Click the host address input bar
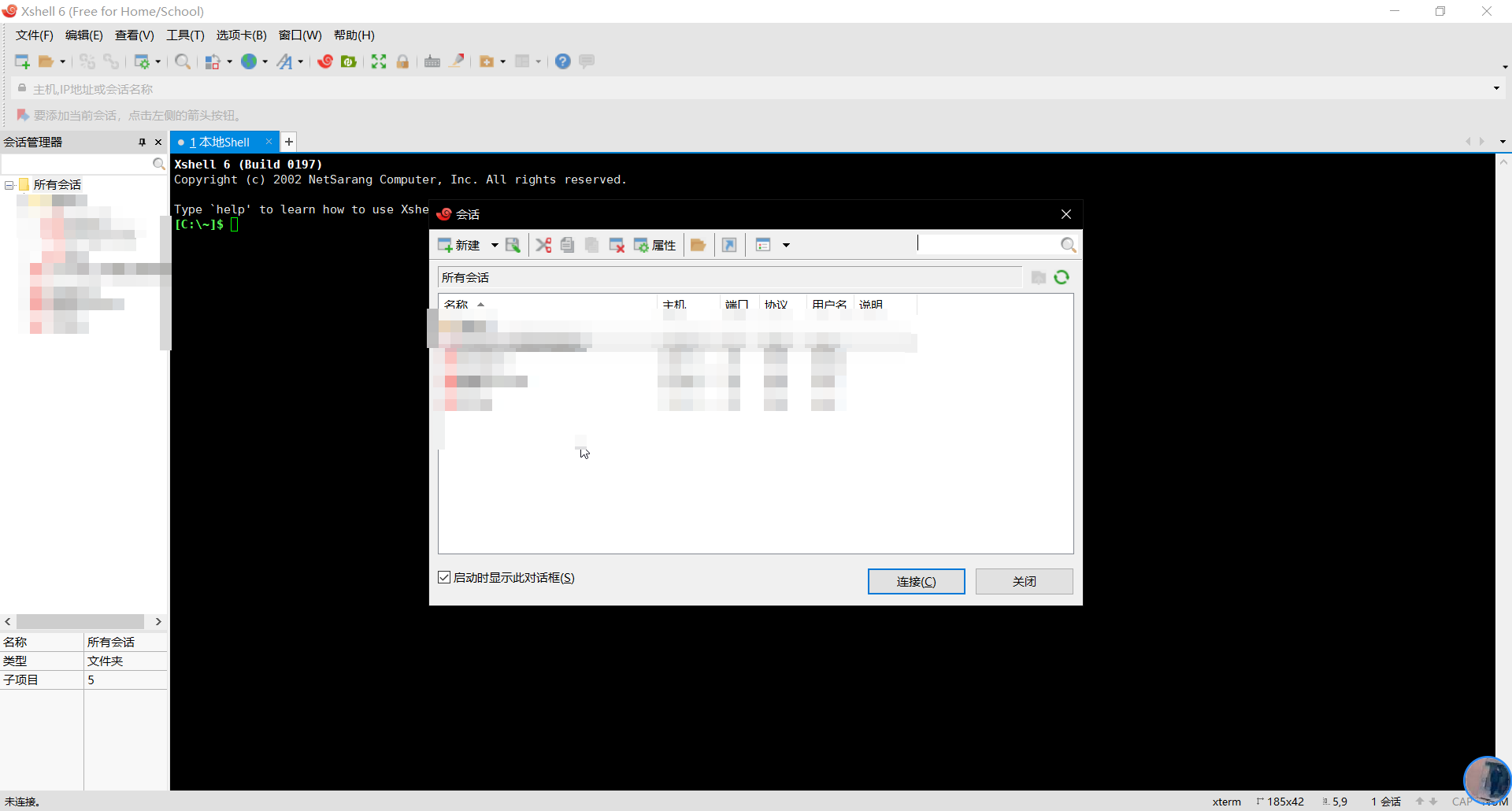 (x=756, y=89)
